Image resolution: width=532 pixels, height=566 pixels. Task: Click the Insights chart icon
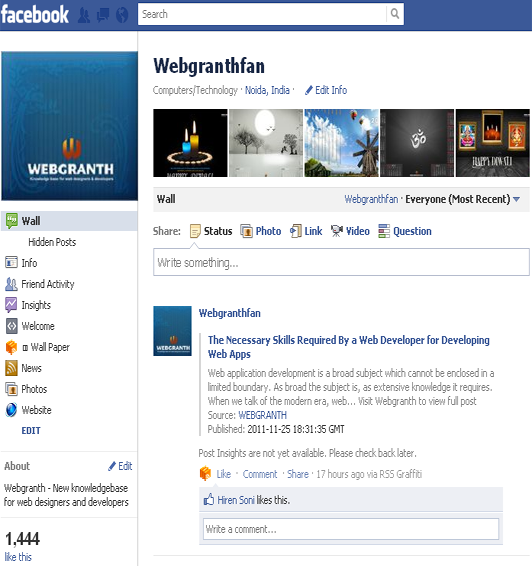pos(11,305)
